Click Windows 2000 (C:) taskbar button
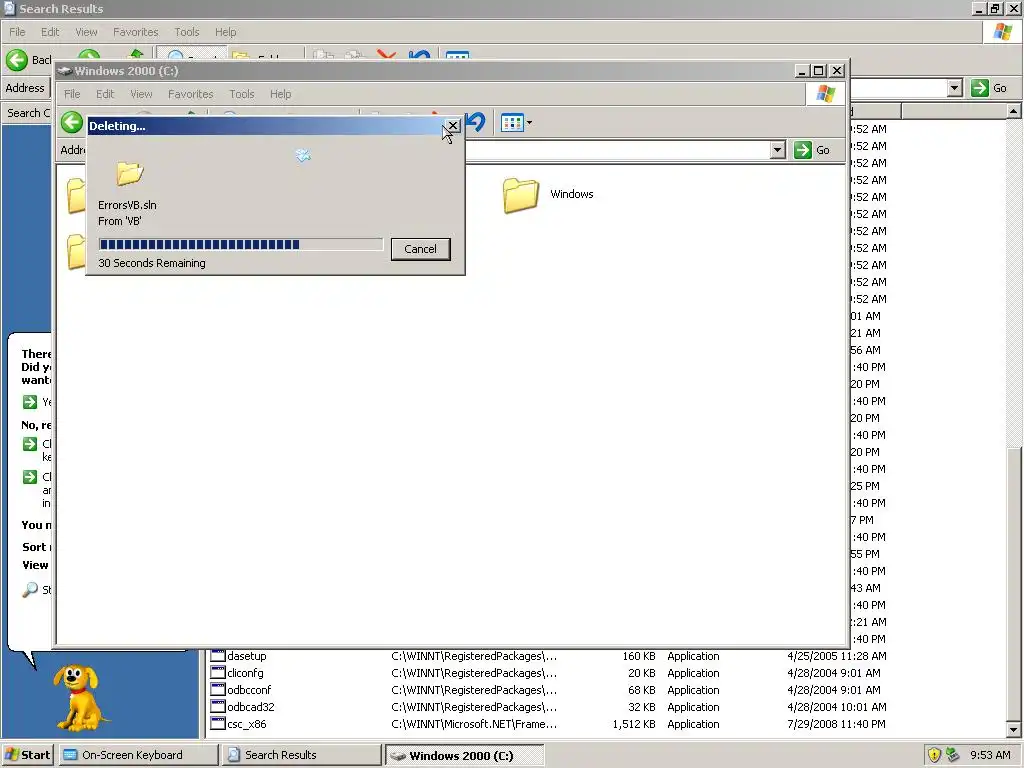Screen dimensions: 1024x768 coord(464,756)
